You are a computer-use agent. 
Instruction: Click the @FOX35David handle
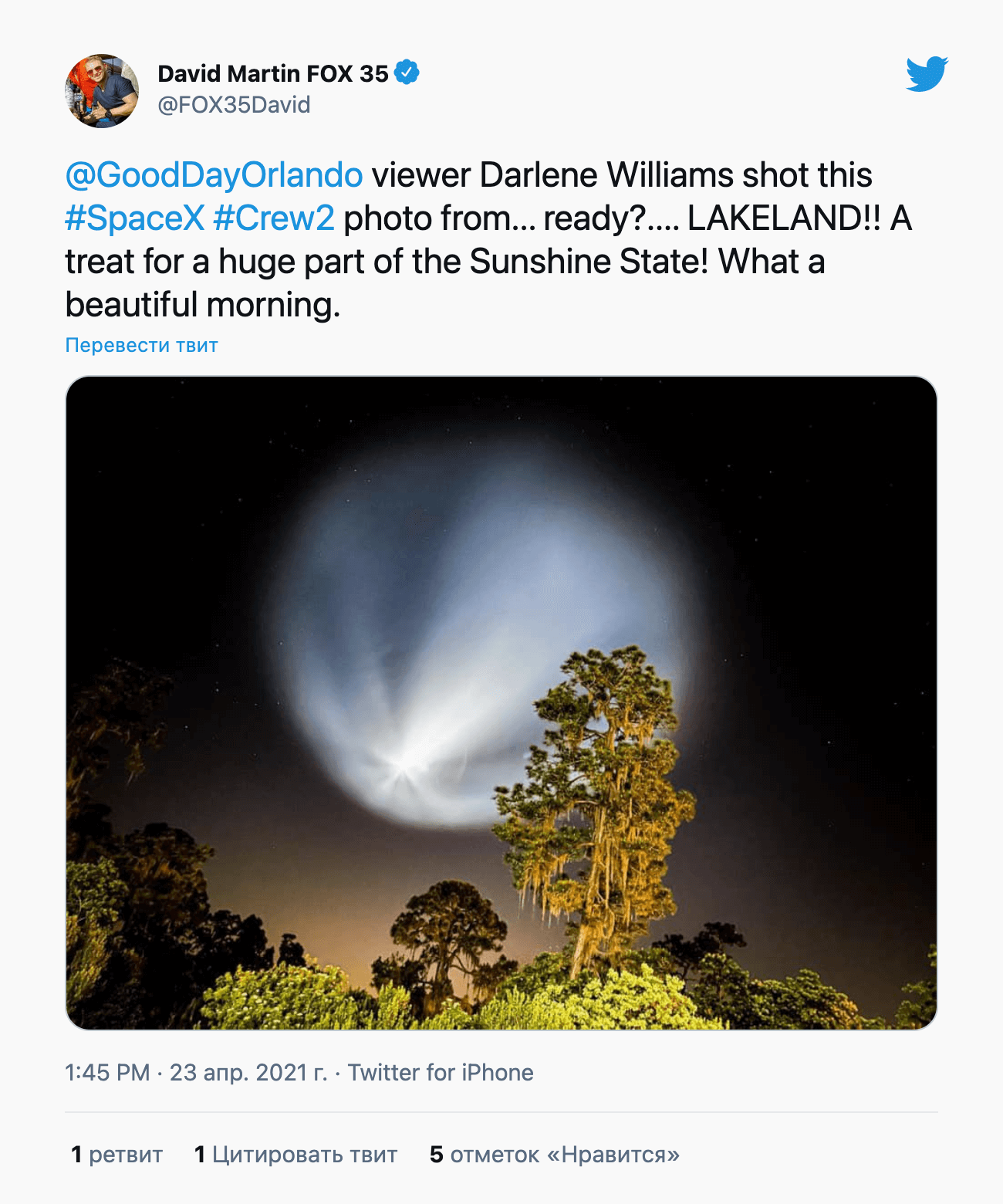click(x=234, y=105)
